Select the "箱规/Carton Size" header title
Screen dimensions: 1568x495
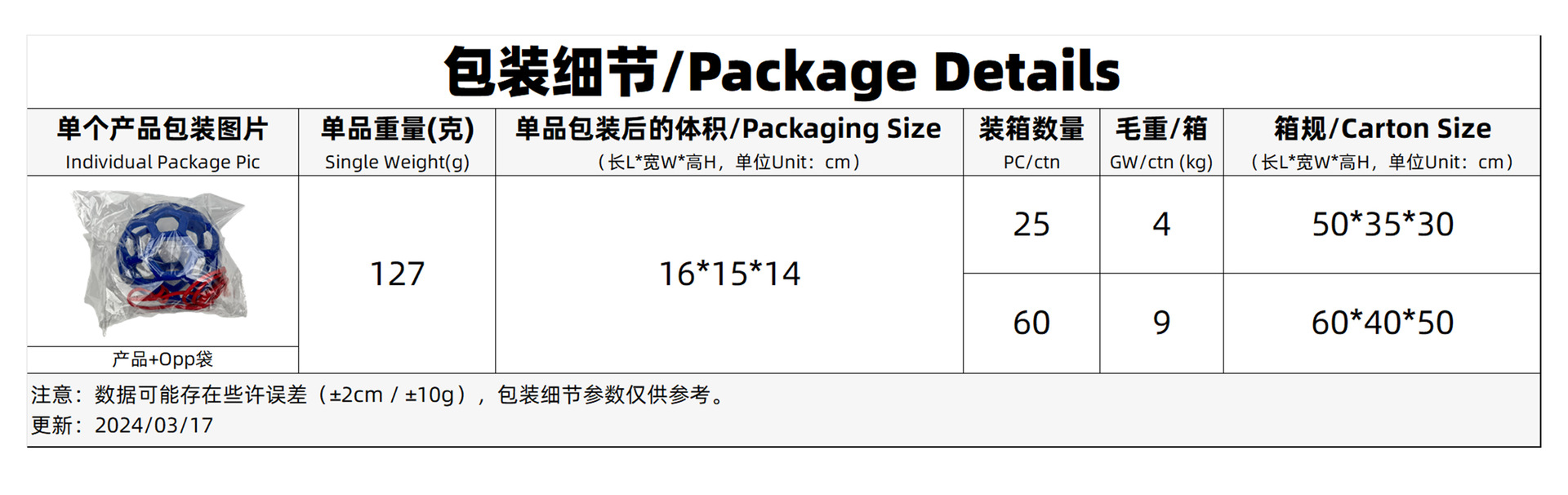tap(1382, 129)
